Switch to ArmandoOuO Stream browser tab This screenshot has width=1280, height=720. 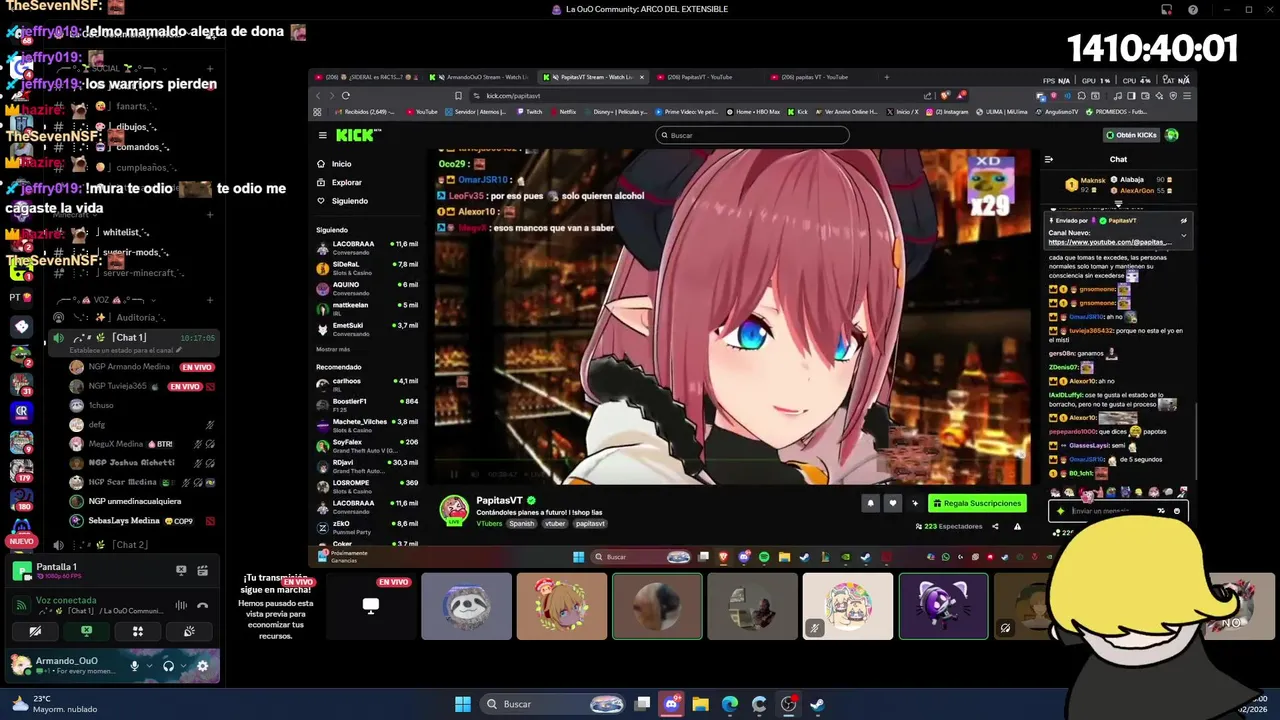(481, 77)
